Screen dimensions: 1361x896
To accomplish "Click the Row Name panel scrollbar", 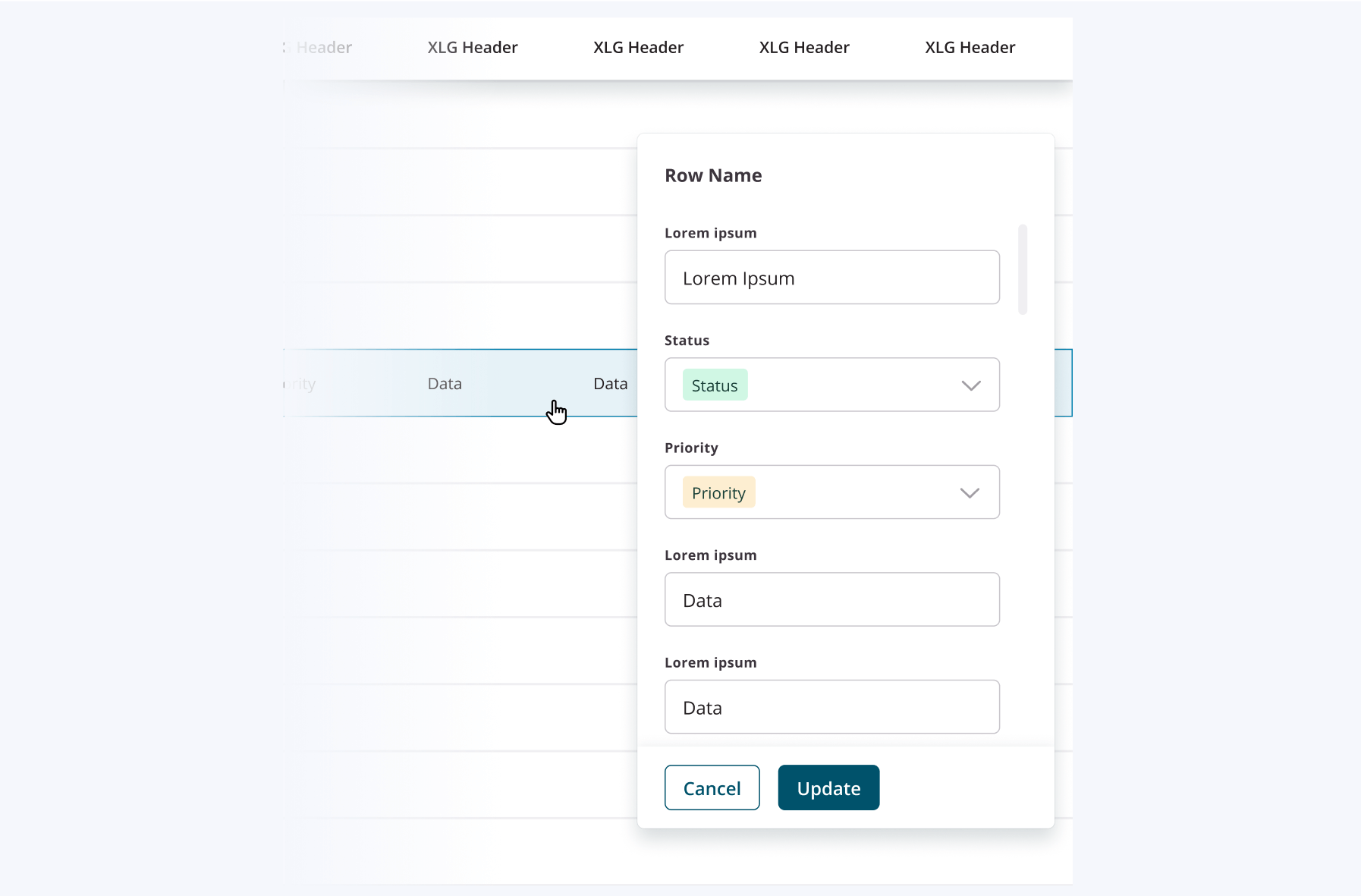I will (1023, 269).
